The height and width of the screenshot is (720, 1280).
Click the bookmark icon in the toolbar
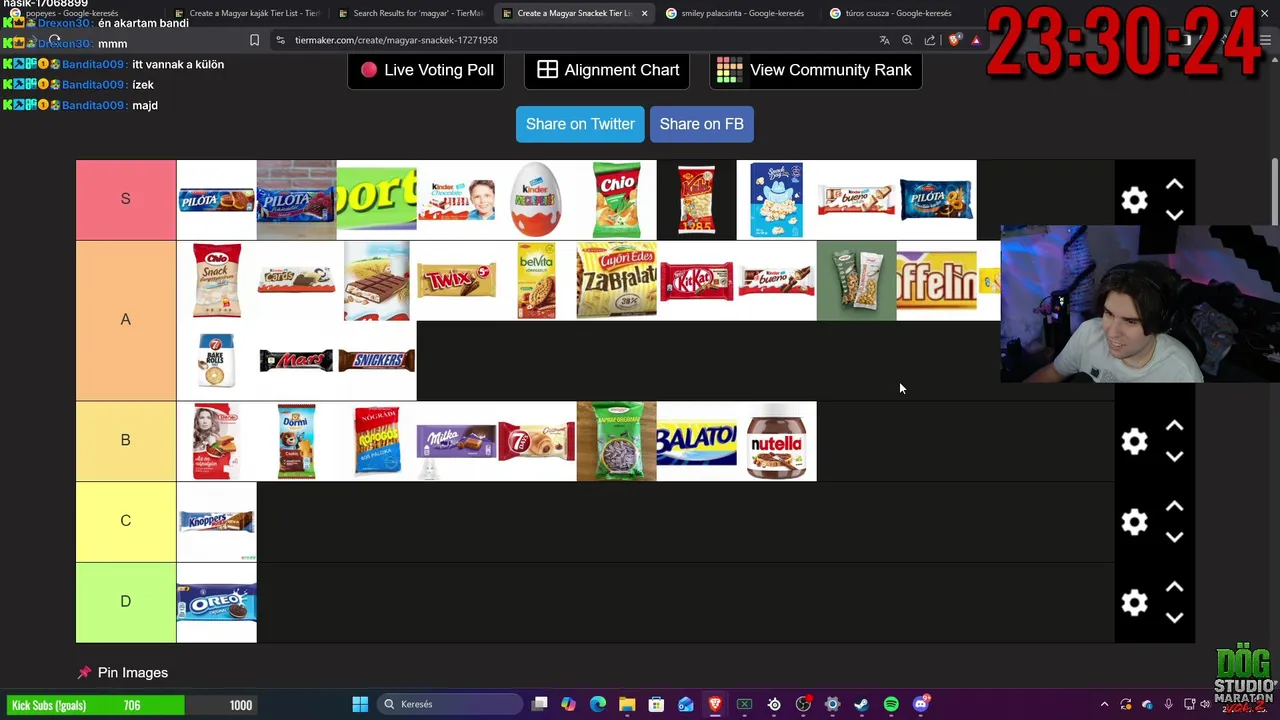click(254, 40)
